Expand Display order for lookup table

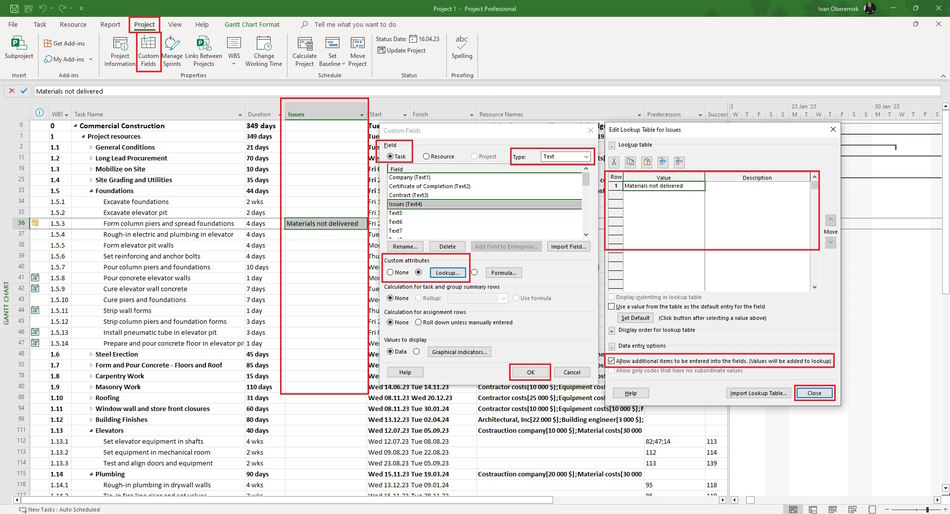coord(612,330)
